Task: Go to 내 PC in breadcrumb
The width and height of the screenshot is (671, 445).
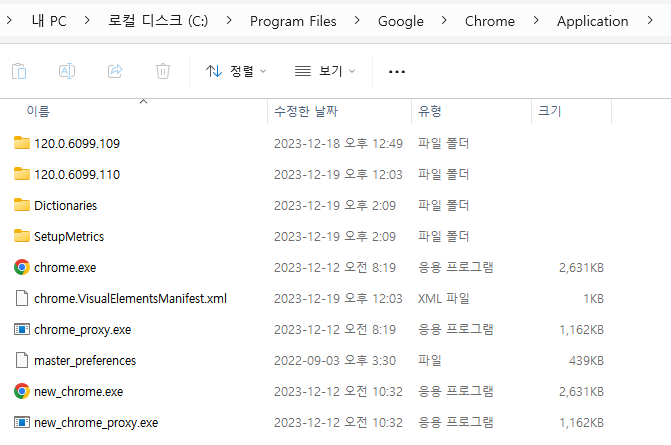Action: click(x=49, y=21)
